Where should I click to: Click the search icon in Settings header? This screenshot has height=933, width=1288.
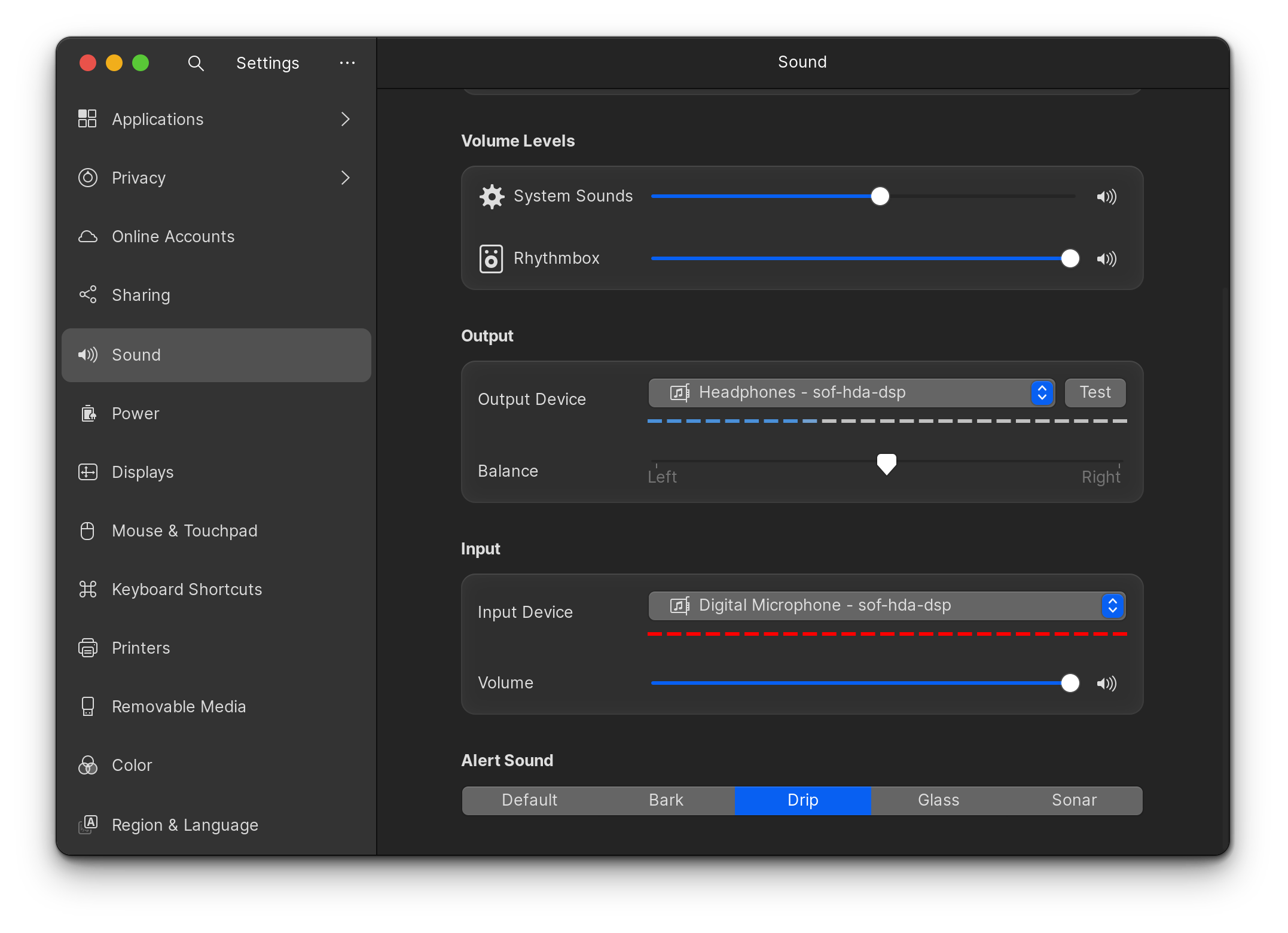tap(196, 63)
